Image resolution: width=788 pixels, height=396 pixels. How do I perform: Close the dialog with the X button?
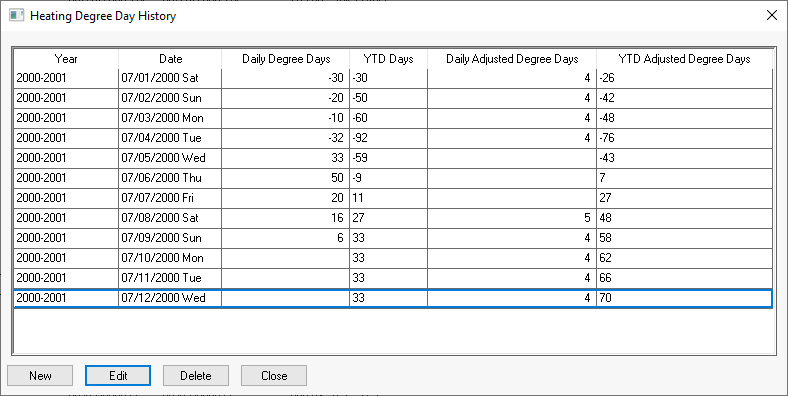pyautogui.click(x=771, y=15)
